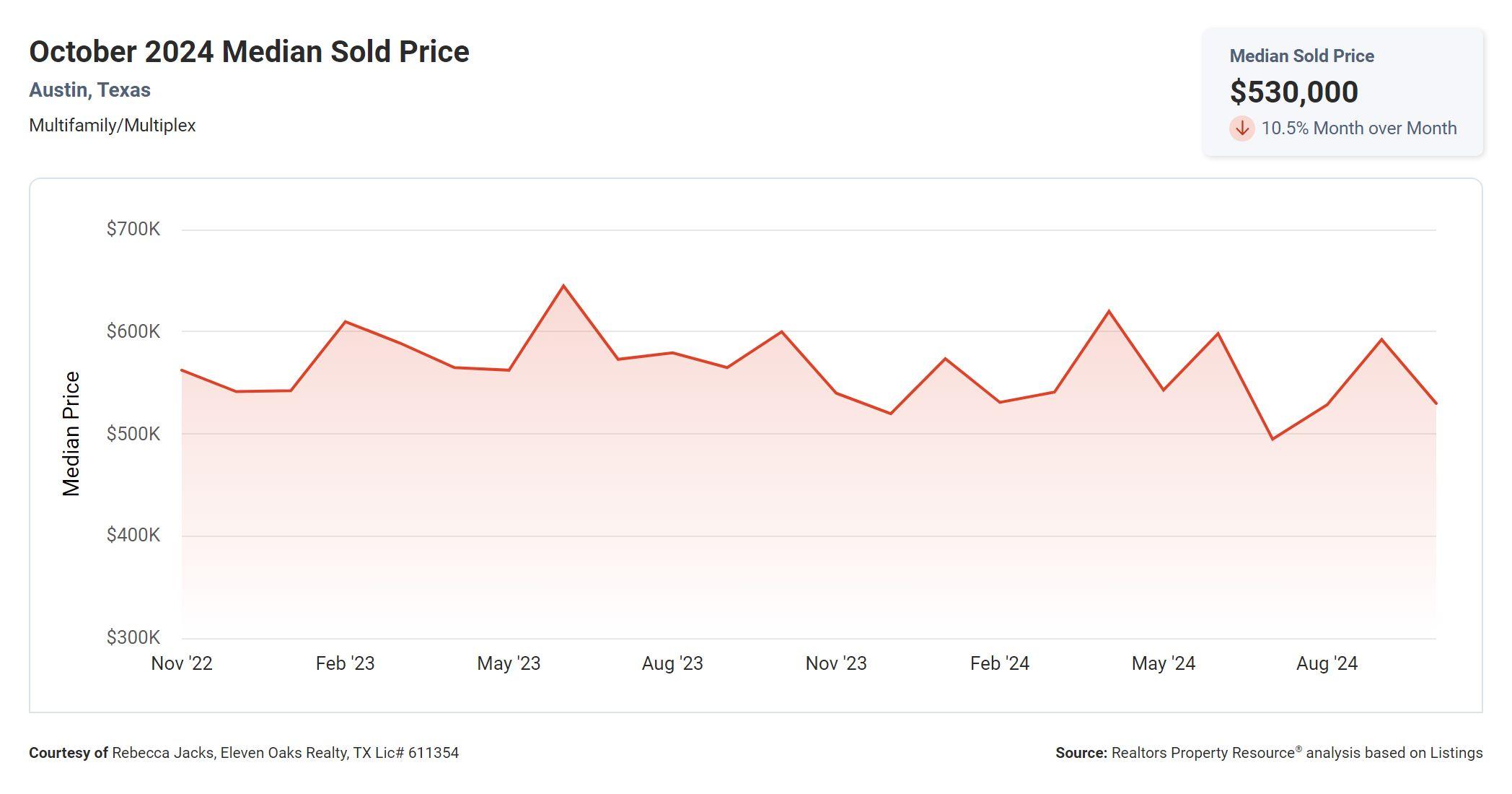Viewport: 1512px width, 794px height.
Task: Select the May '23 x-axis label
Action: pos(509,663)
